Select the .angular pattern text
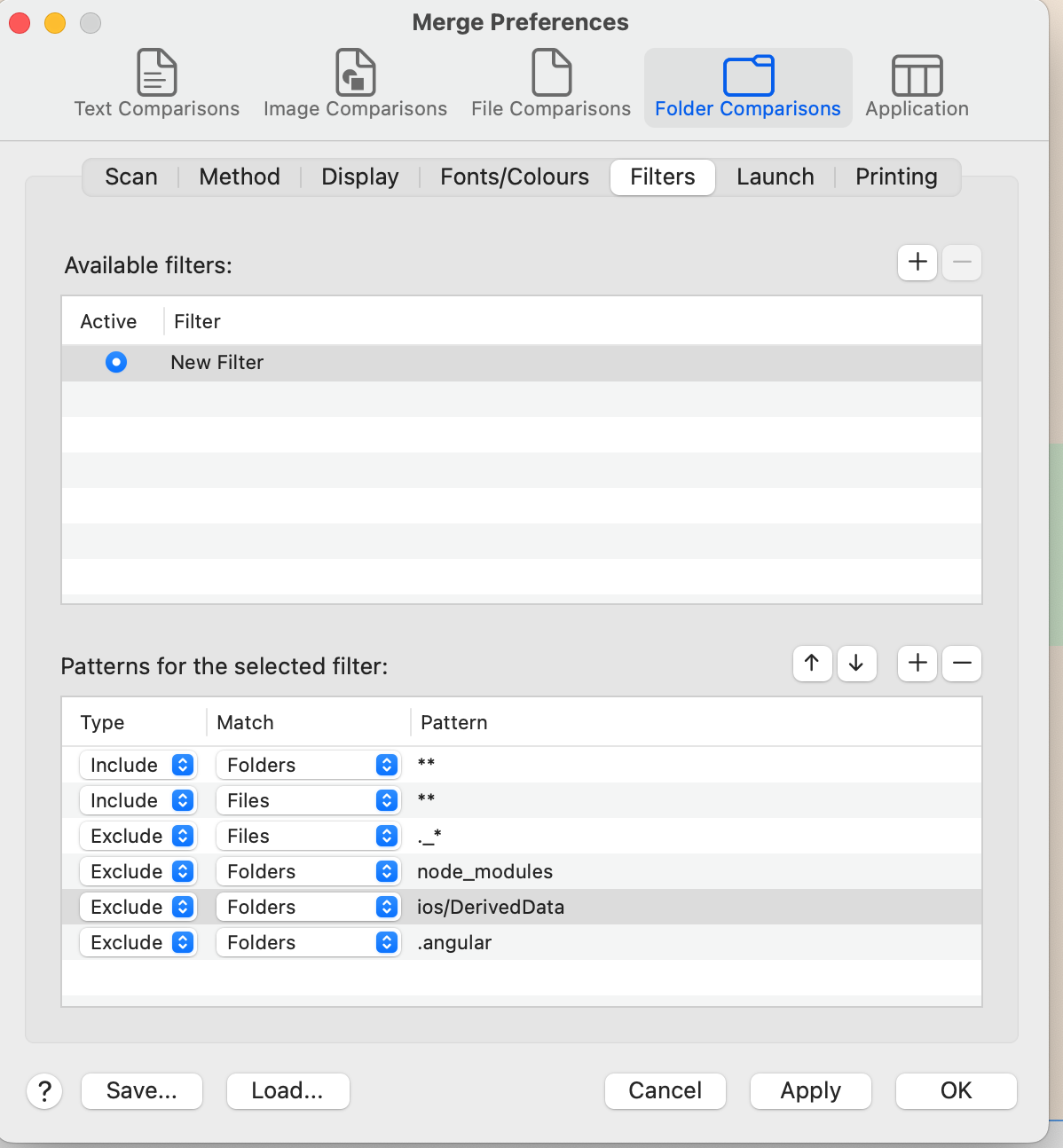This screenshot has width=1063, height=1148. point(454,942)
